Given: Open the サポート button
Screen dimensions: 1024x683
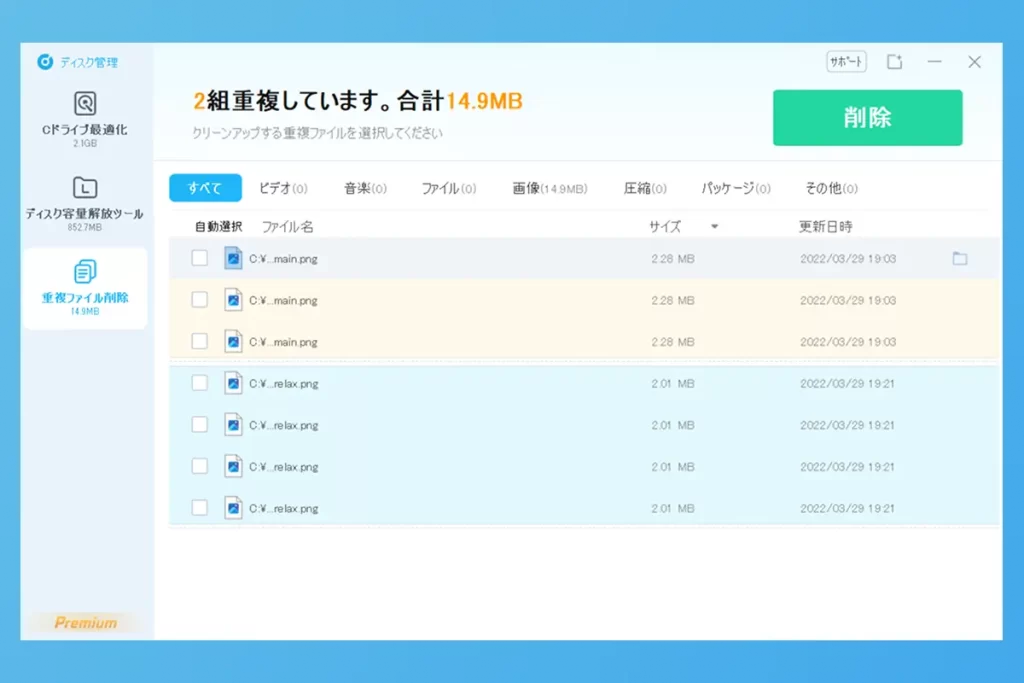Looking at the screenshot, I should 846,62.
